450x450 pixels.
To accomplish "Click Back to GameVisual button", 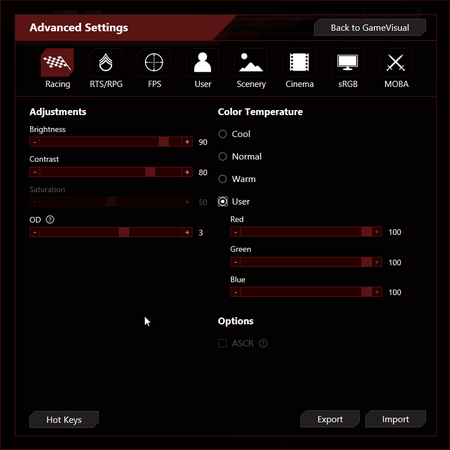I will click(370, 28).
